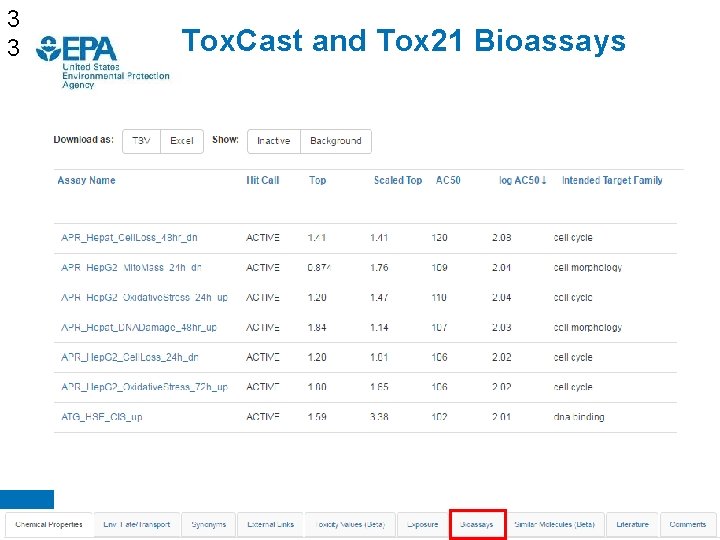Switch to the Literature tab
This screenshot has width=720, height=540.
point(632,524)
